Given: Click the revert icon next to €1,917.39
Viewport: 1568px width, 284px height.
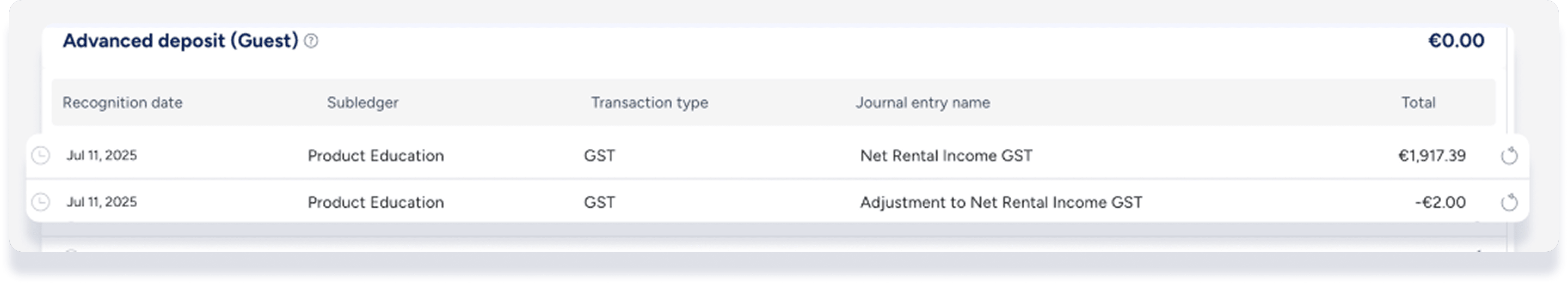Looking at the screenshot, I should [x=1509, y=155].
